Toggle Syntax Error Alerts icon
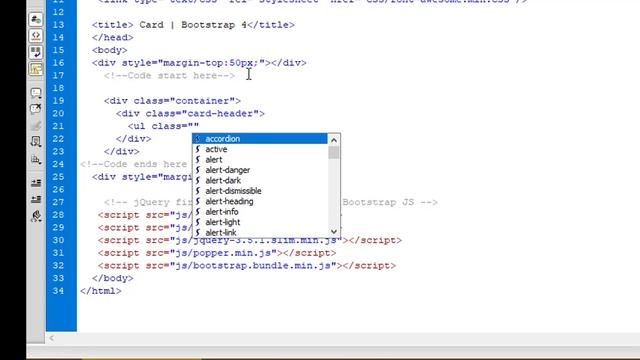640x360 pixels. pos(36,69)
